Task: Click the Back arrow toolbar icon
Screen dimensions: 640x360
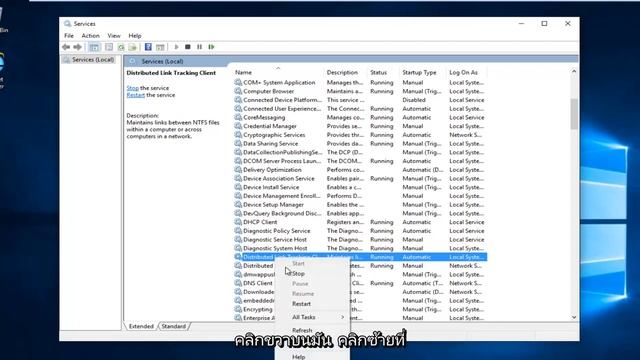Action: 66,47
